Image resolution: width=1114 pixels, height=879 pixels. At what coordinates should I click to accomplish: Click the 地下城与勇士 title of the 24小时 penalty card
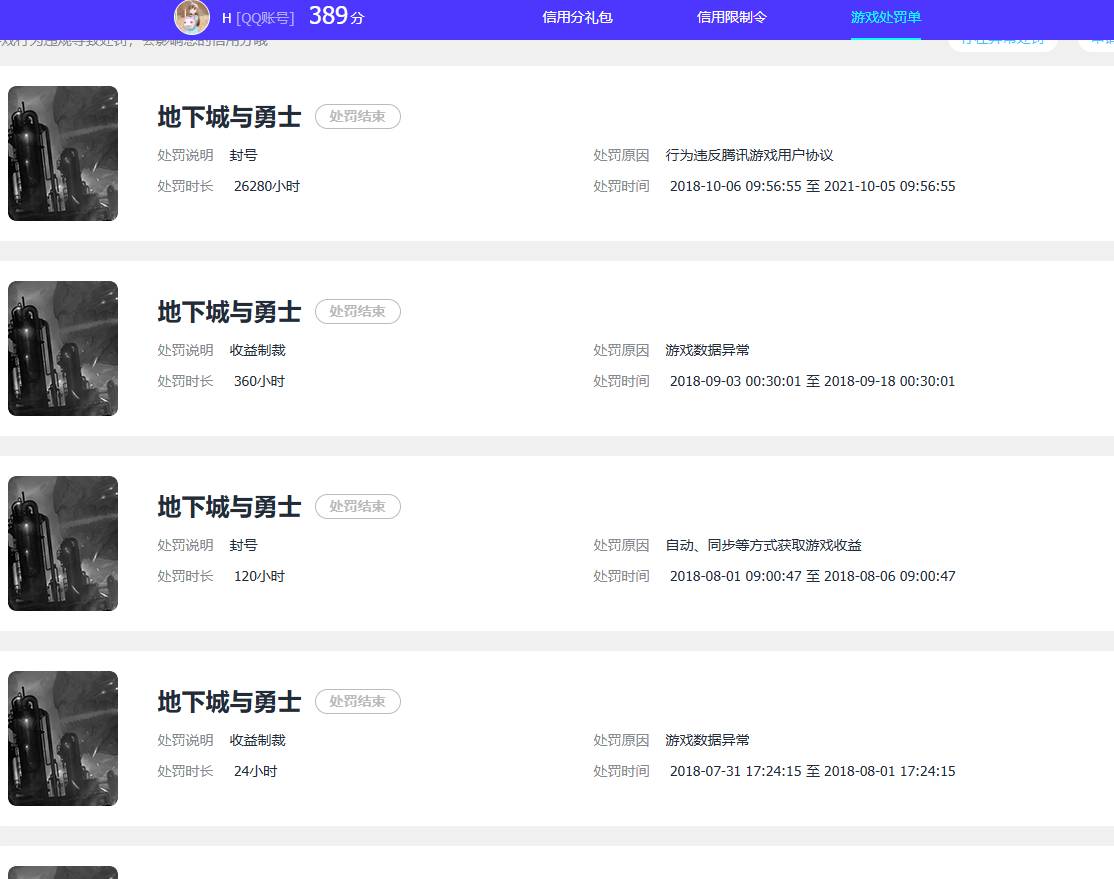click(228, 702)
